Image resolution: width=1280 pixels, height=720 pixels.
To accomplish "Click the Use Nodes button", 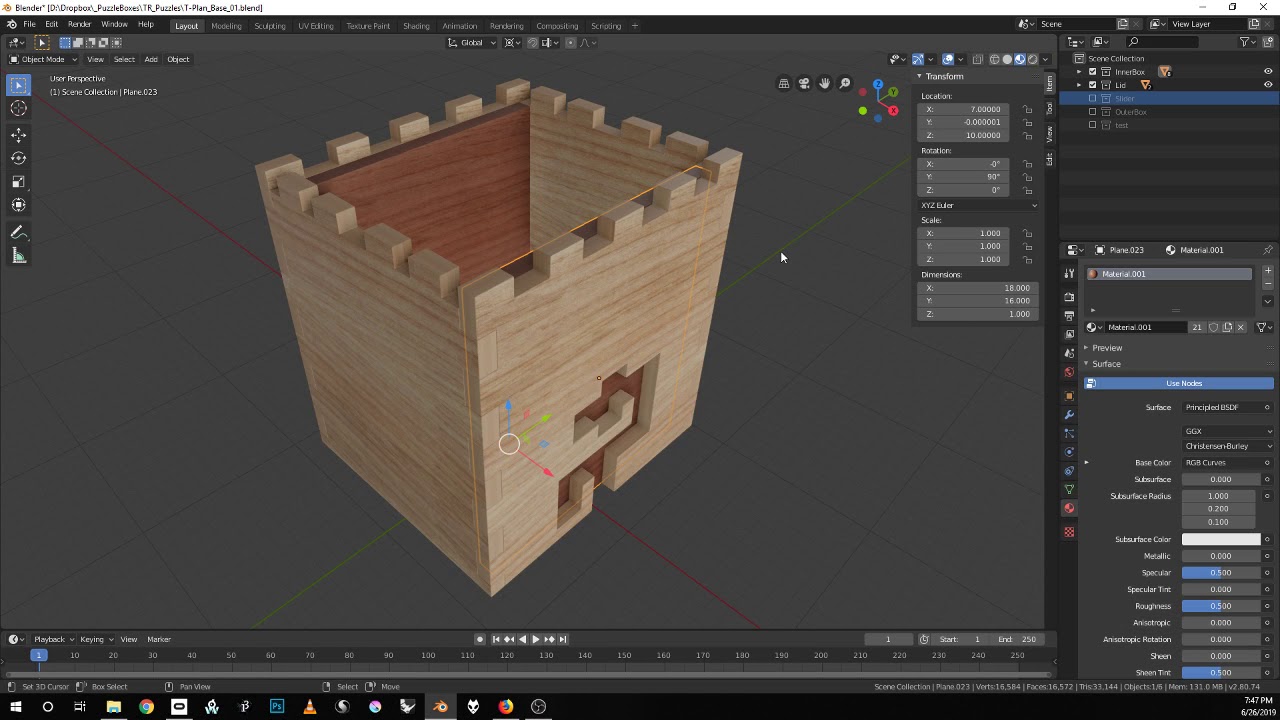I will [x=1179, y=383].
